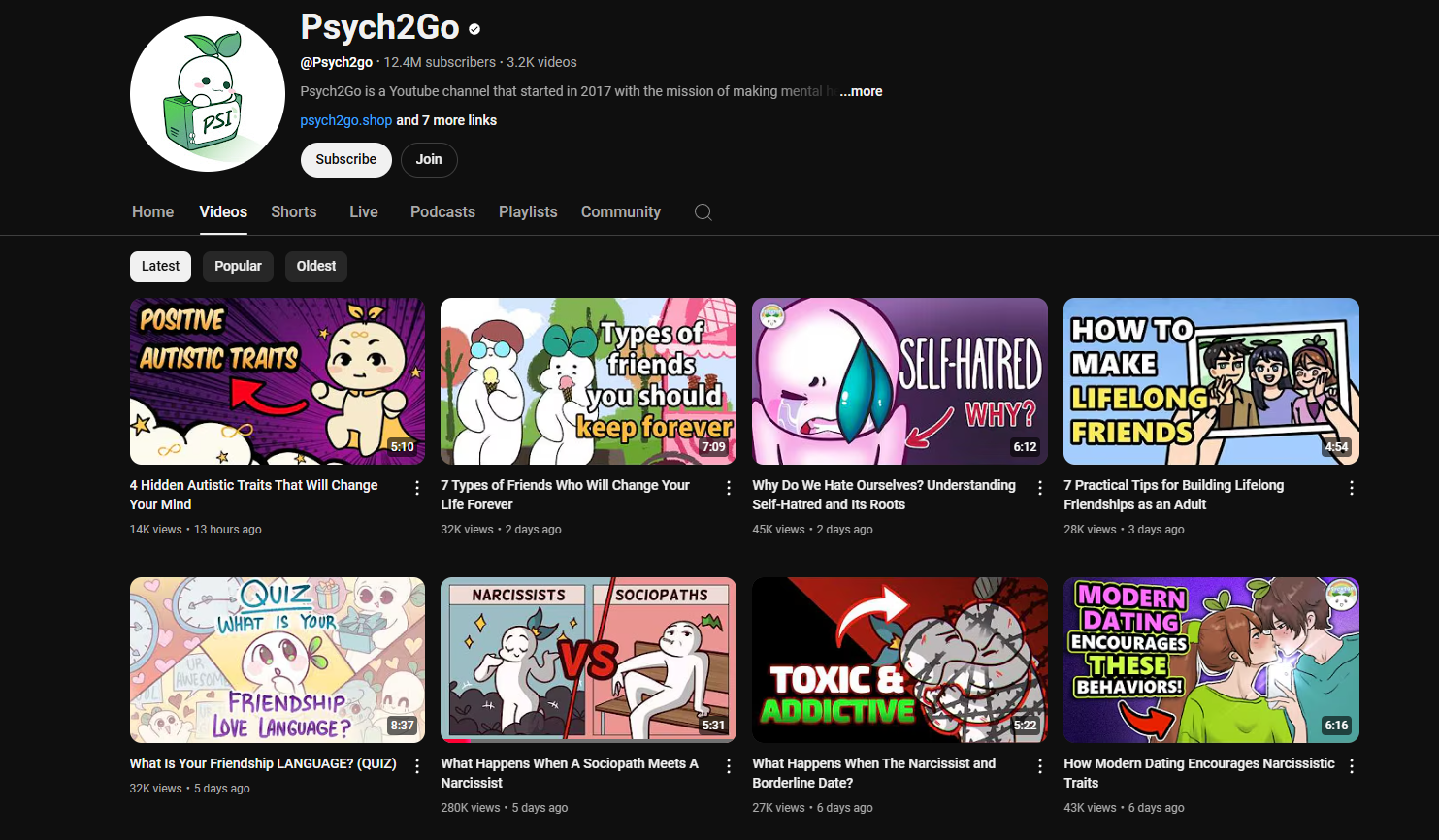Play 'Types of friends you should keep' thumbnail

tap(588, 381)
